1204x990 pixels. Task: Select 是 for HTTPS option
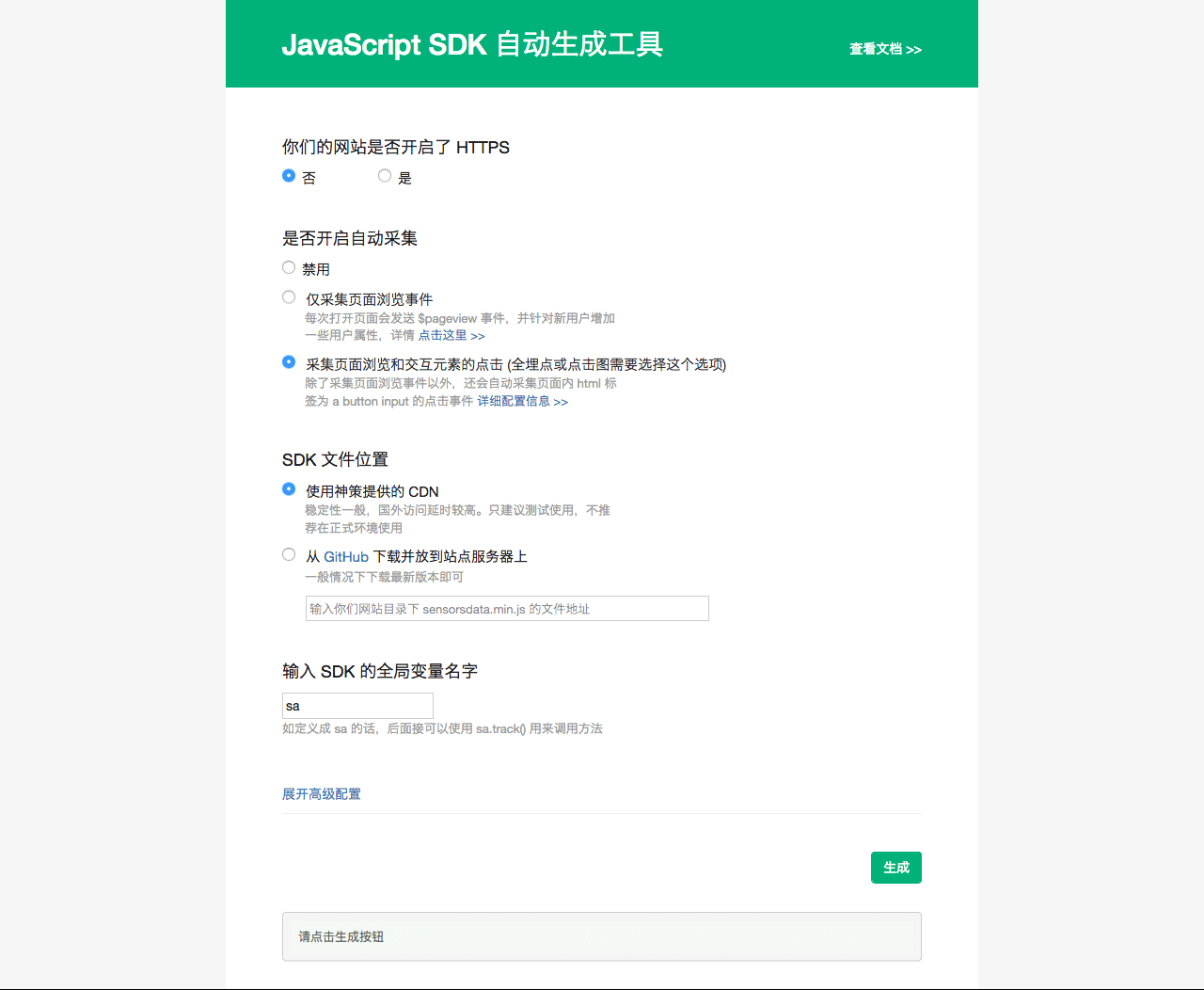(385, 175)
